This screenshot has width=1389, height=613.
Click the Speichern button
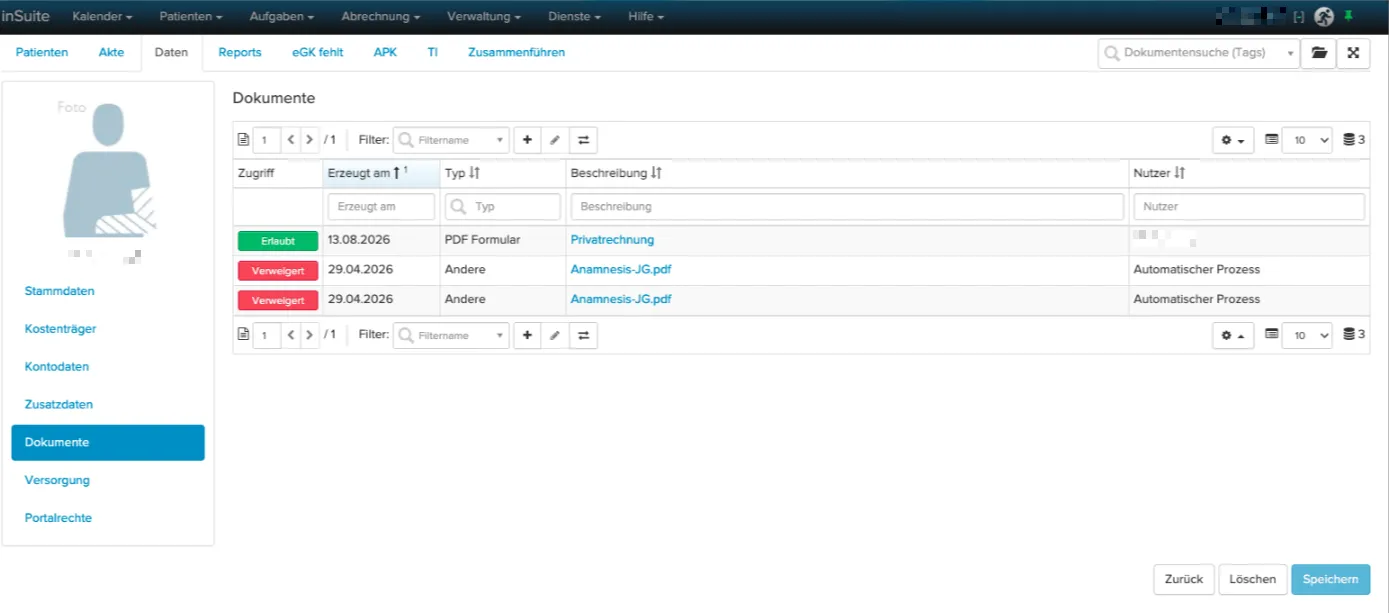click(x=1330, y=579)
